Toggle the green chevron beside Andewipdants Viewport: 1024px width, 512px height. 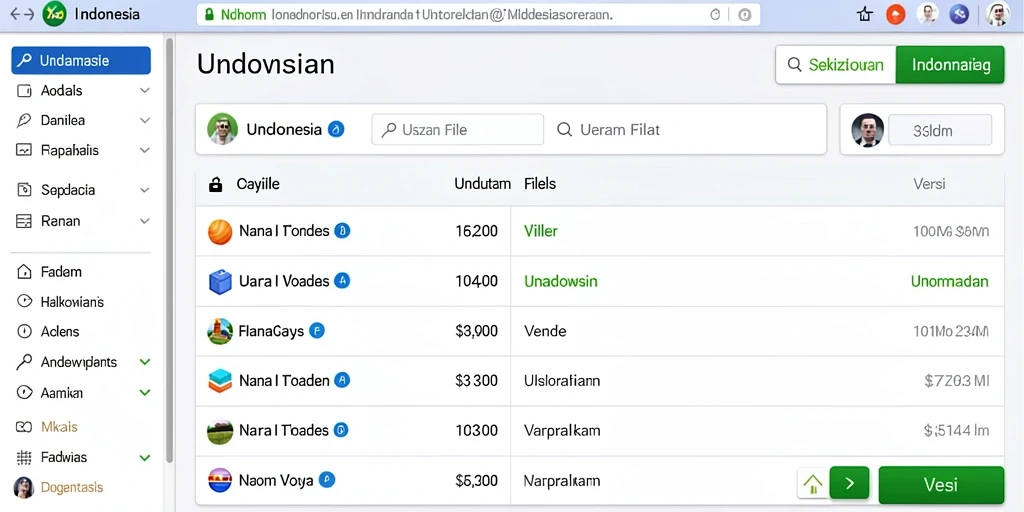(x=145, y=362)
